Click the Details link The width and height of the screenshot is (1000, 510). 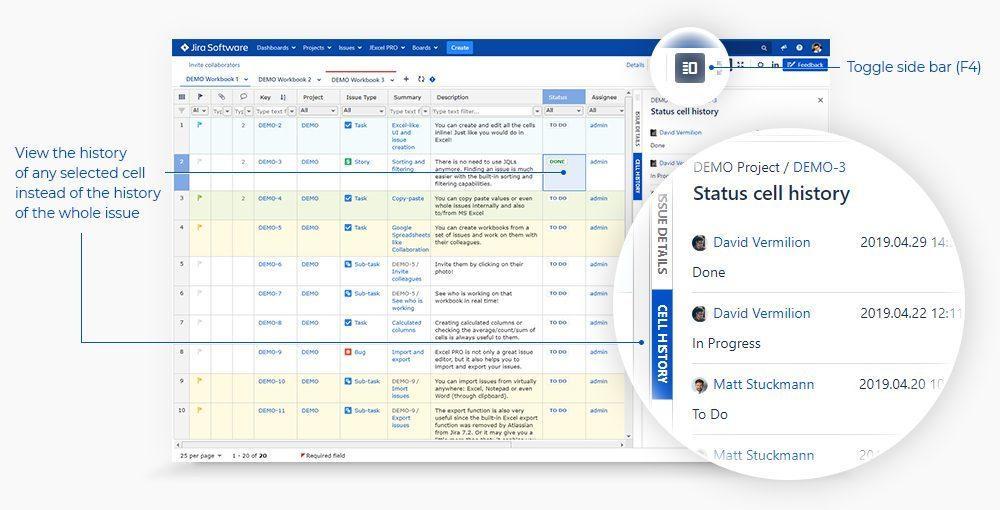coord(635,65)
